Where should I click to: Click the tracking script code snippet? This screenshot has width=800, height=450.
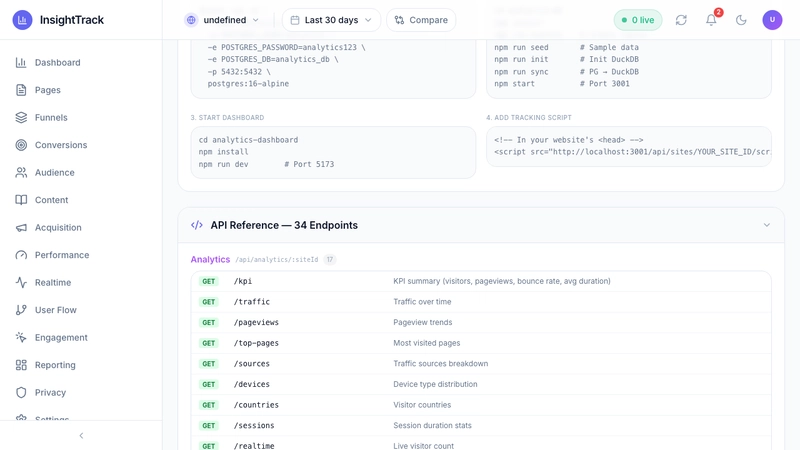[x=629, y=146]
